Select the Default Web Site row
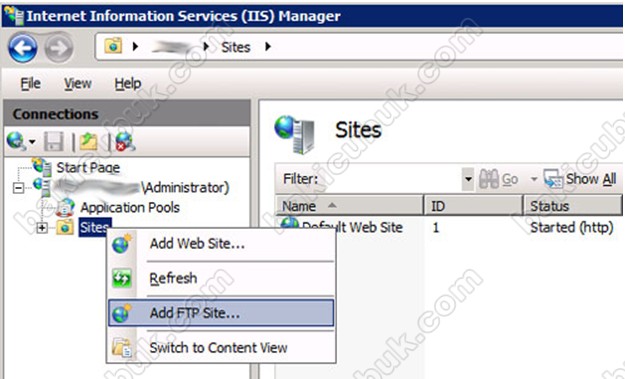This screenshot has width=625, height=379. tap(449, 228)
